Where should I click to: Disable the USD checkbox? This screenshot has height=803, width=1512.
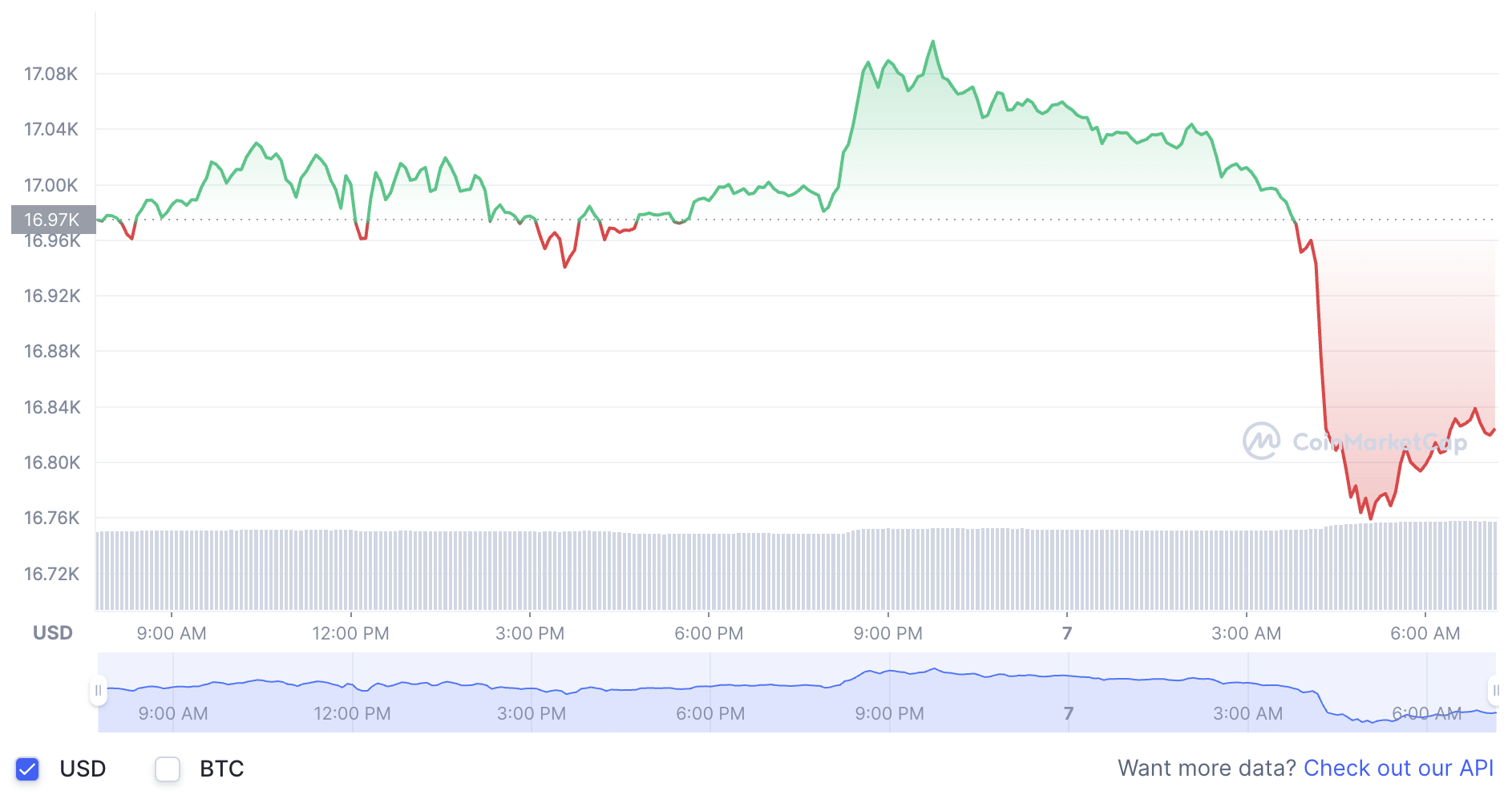click(28, 769)
